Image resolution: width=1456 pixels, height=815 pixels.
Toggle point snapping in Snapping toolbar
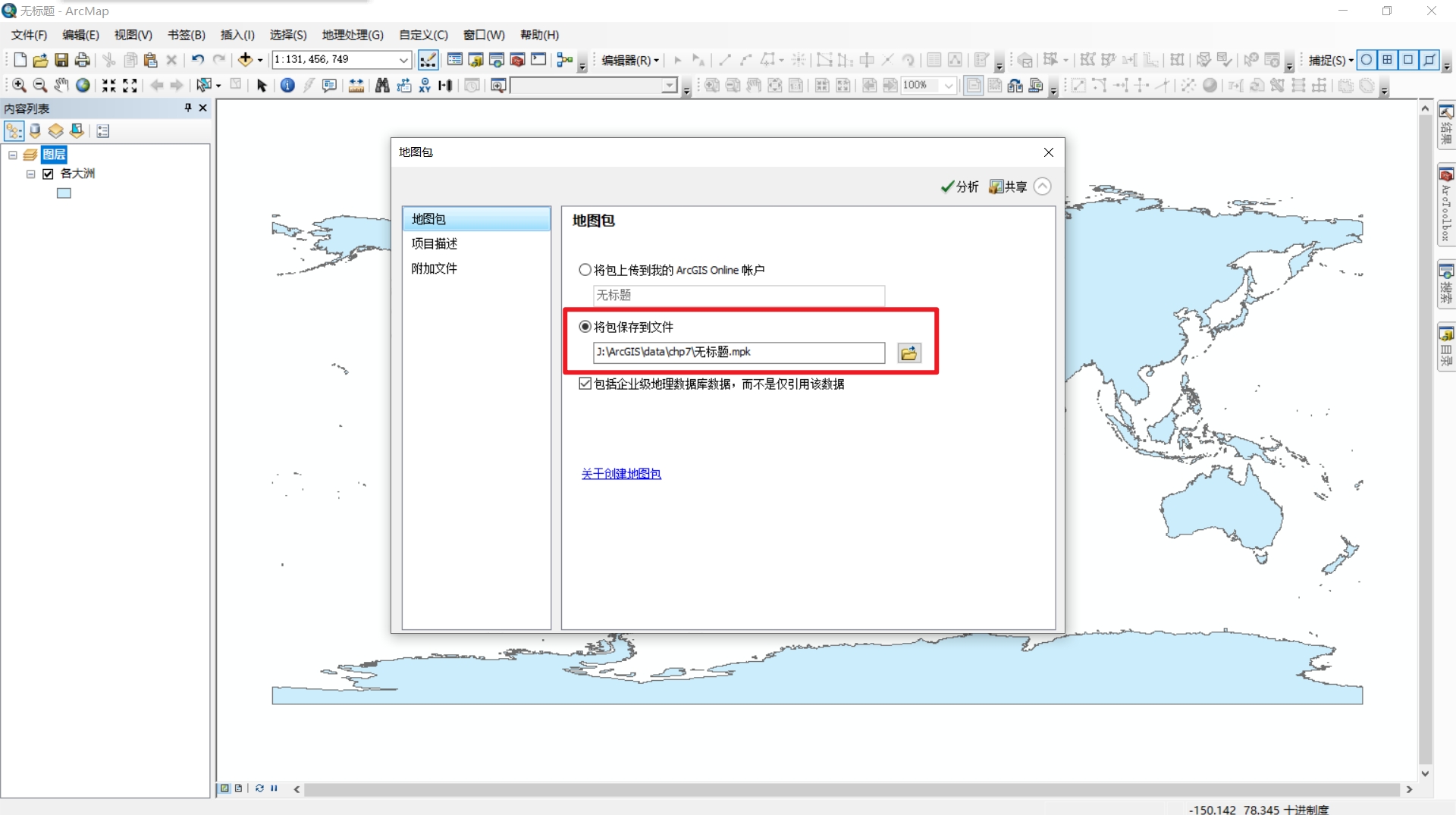click(x=1367, y=60)
